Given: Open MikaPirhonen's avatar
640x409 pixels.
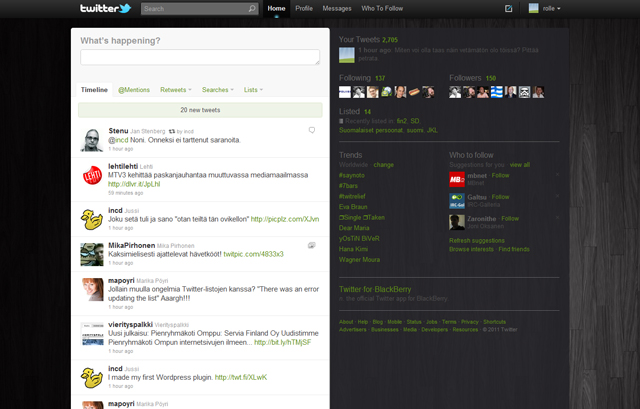Looking at the screenshot, I should (92, 254).
